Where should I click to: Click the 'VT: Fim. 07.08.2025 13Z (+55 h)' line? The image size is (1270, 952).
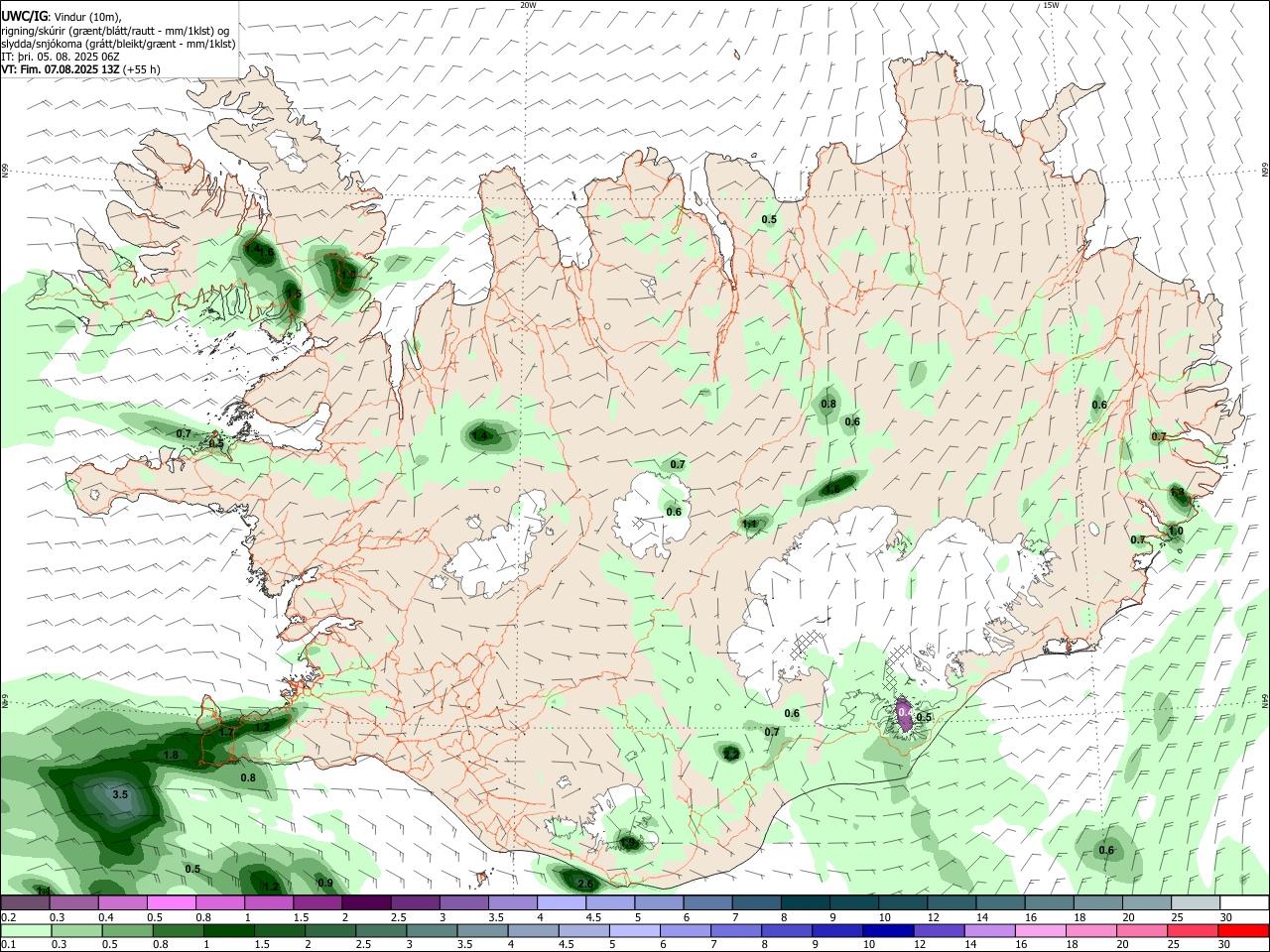click(80, 69)
